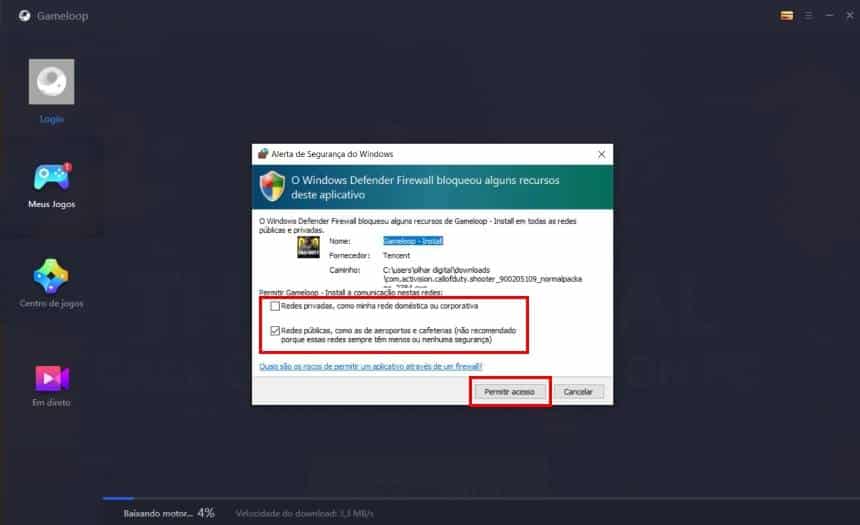
Task: Open Centro de jogos icon
Action: [51, 276]
